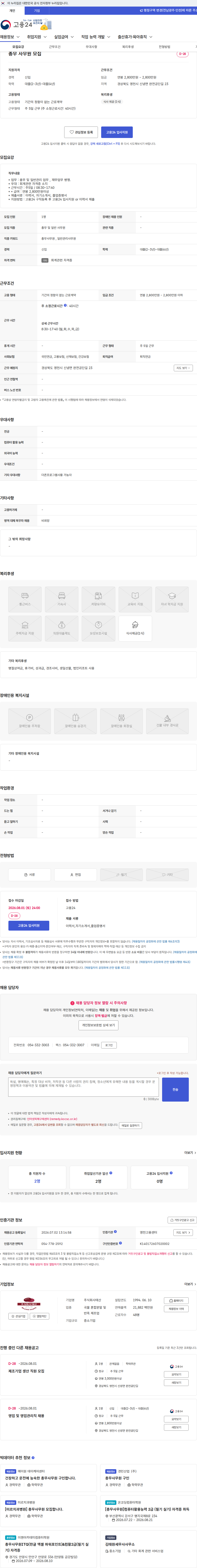This screenshot has height=1568, width=197.
Task: Click the 면접 screening step
Action: (76, 875)
